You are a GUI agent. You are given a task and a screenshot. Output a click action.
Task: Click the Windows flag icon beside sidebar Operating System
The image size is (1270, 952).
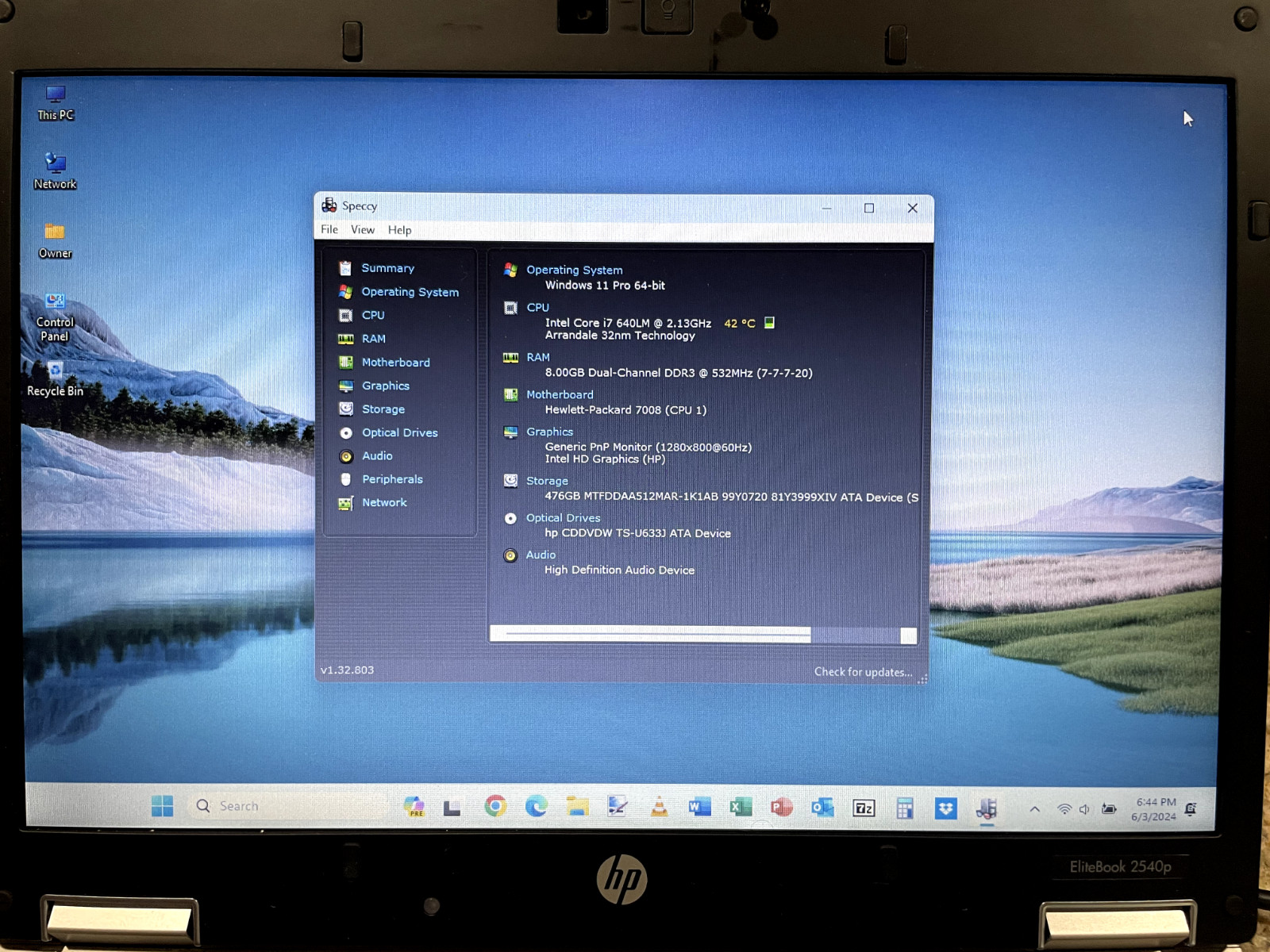tap(345, 292)
